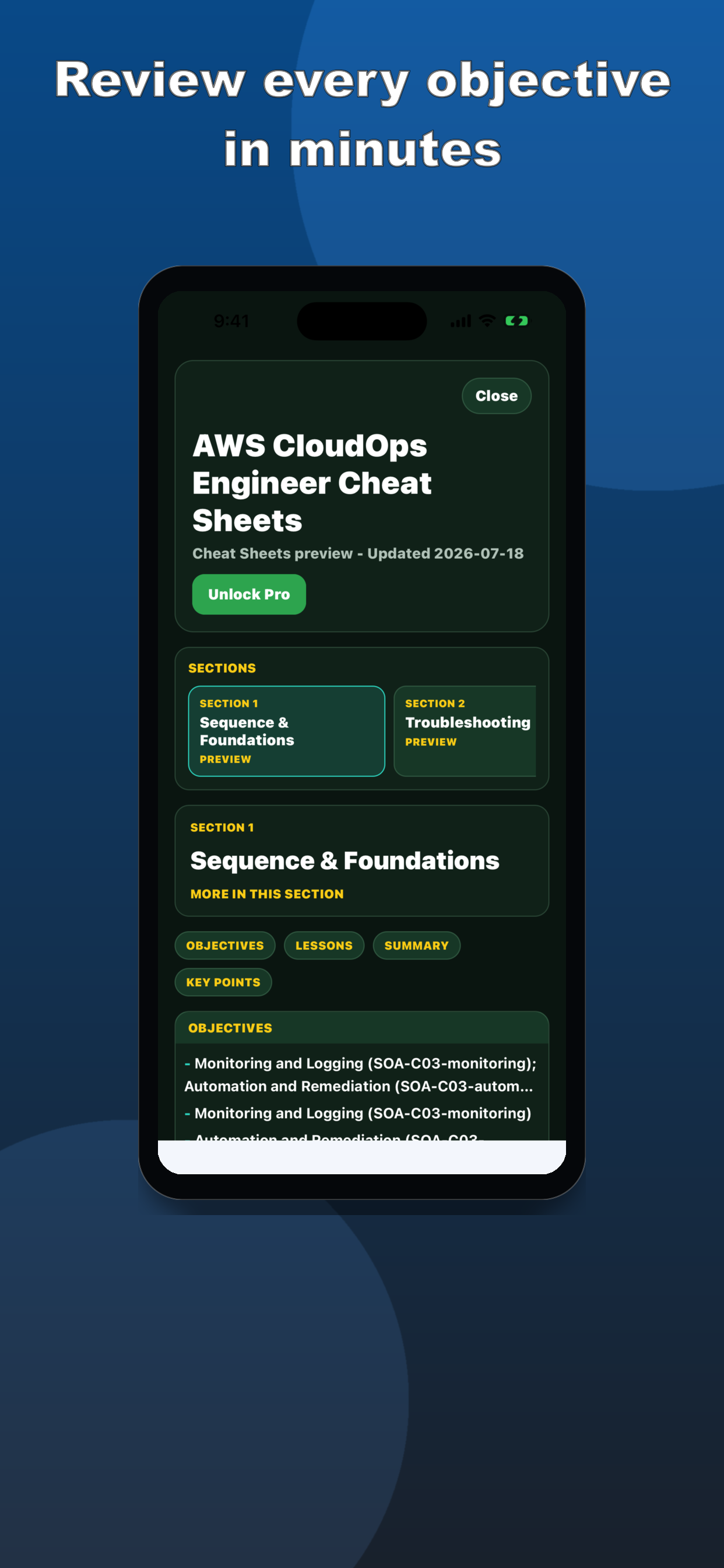The width and height of the screenshot is (724, 1568).
Task: Jump to Key Points chip
Action: coord(223,982)
